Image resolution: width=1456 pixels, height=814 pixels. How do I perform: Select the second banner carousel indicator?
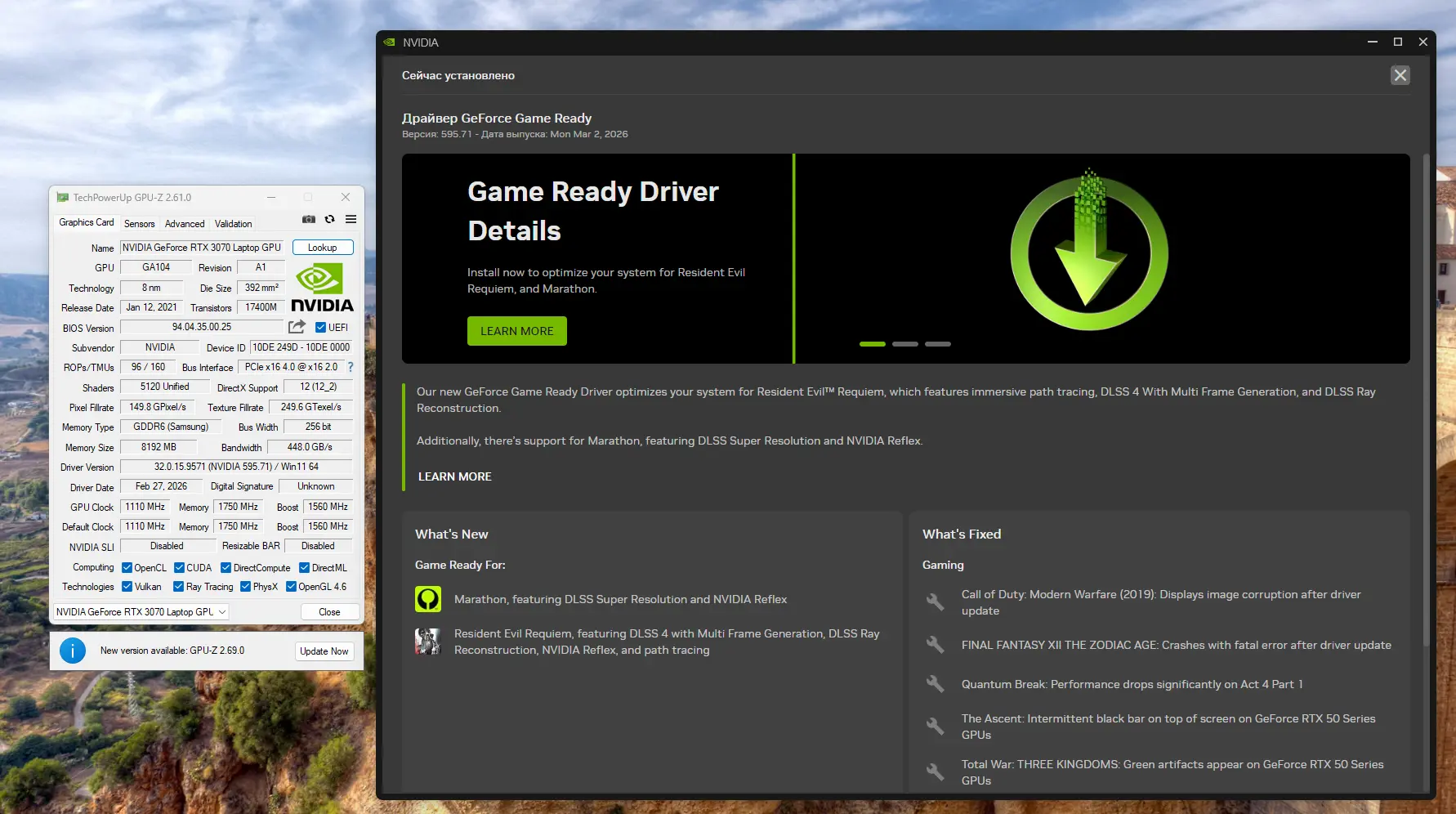[x=905, y=344]
